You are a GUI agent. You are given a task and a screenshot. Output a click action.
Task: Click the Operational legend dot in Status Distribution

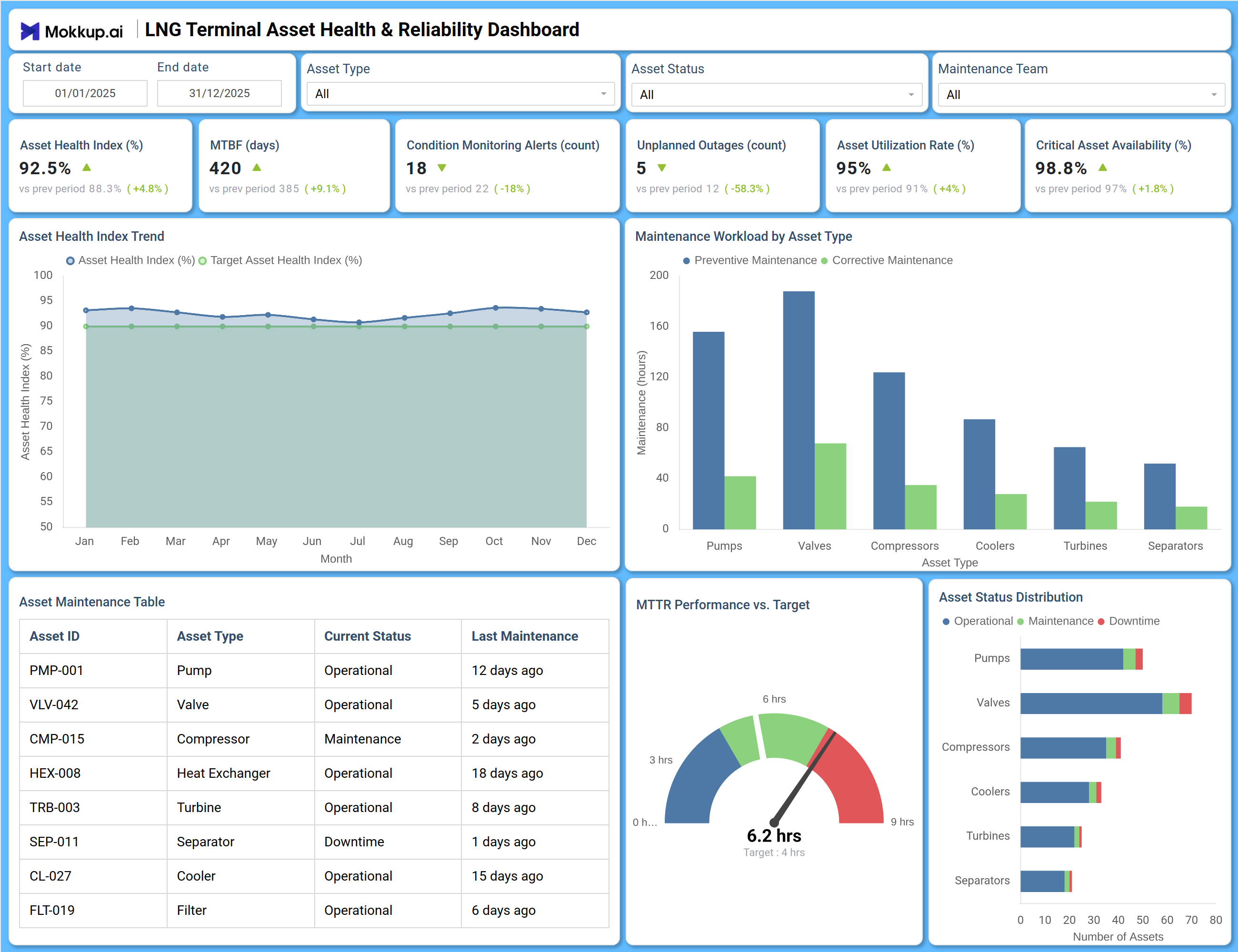pyautogui.click(x=946, y=622)
